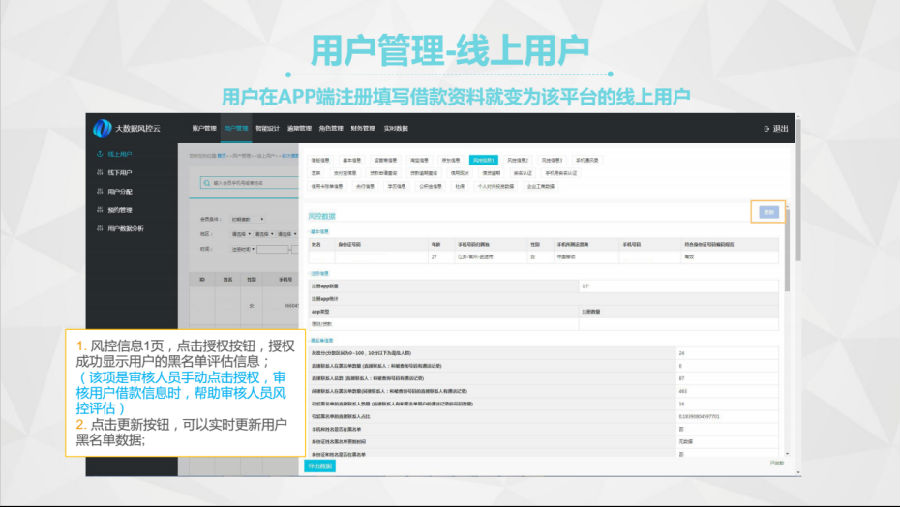Click the 大数据风控云 logo icon
The width and height of the screenshot is (900, 507).
point(101,128)
